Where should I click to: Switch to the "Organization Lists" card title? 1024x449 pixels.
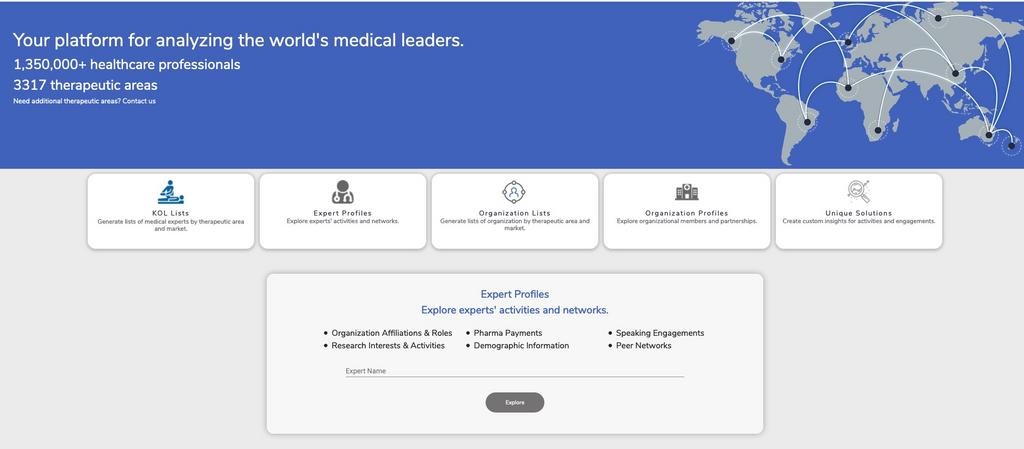coord(514,213)
